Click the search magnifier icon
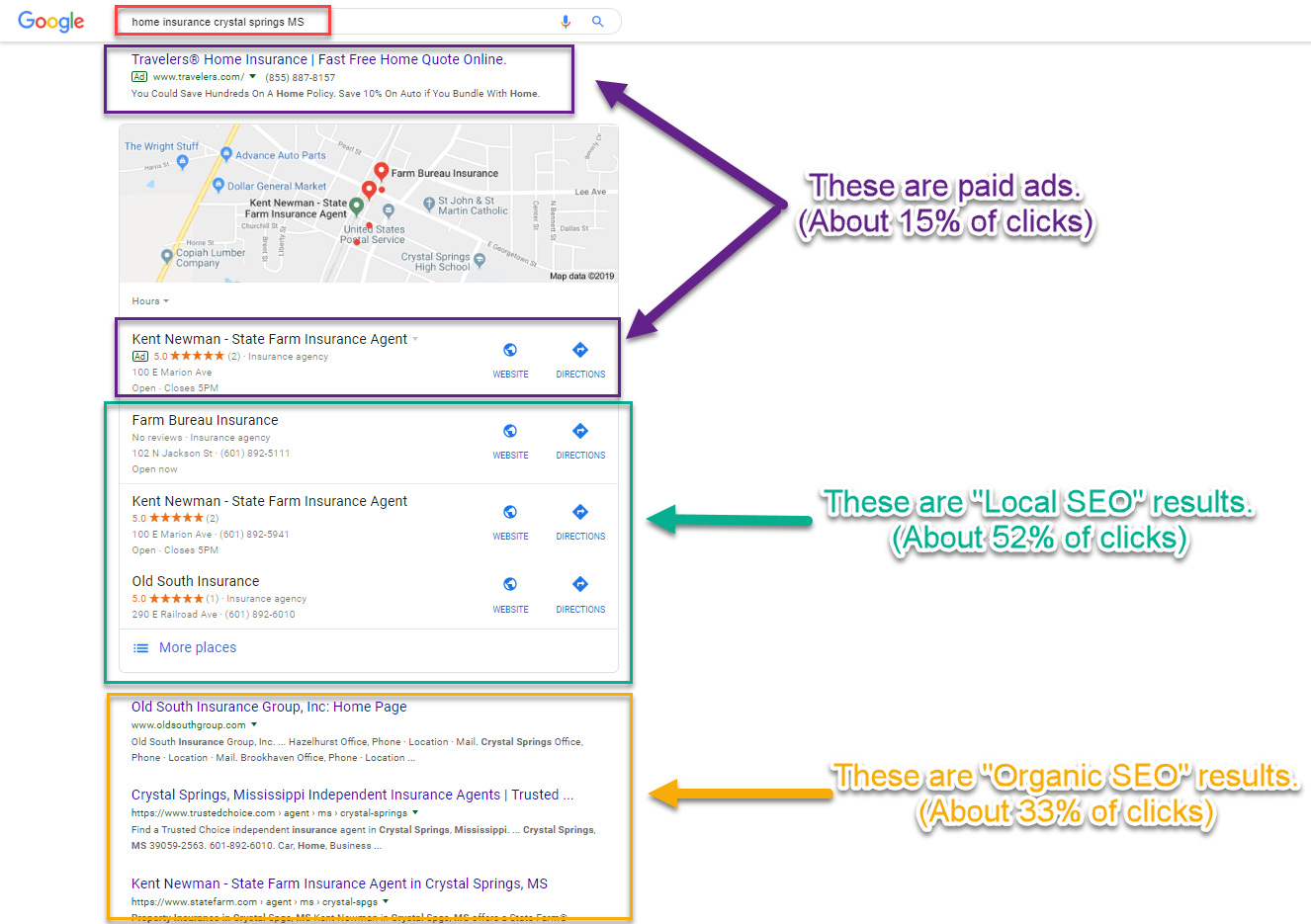 (597, 21)
